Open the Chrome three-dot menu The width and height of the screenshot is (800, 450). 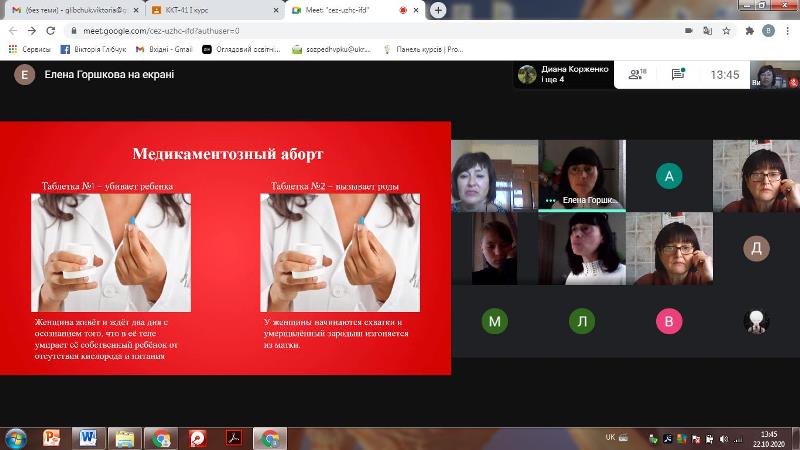pos(788,31)
